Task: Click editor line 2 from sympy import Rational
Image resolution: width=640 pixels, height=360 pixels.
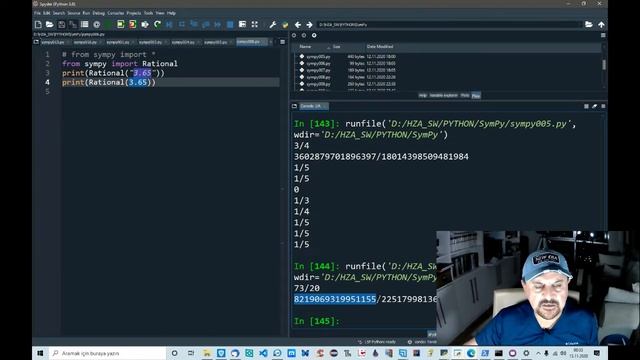Action: [120, 64]
